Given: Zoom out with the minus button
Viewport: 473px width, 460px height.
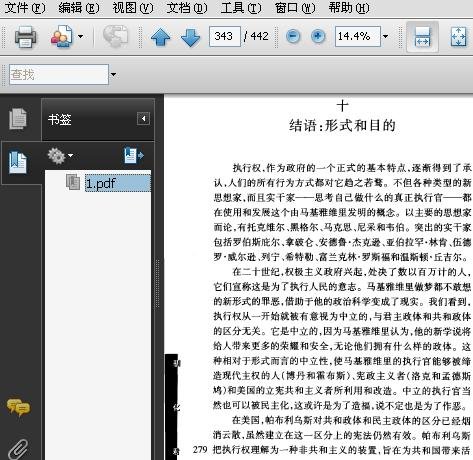Looking at the screenshot, I should click(x=293, y=36).
